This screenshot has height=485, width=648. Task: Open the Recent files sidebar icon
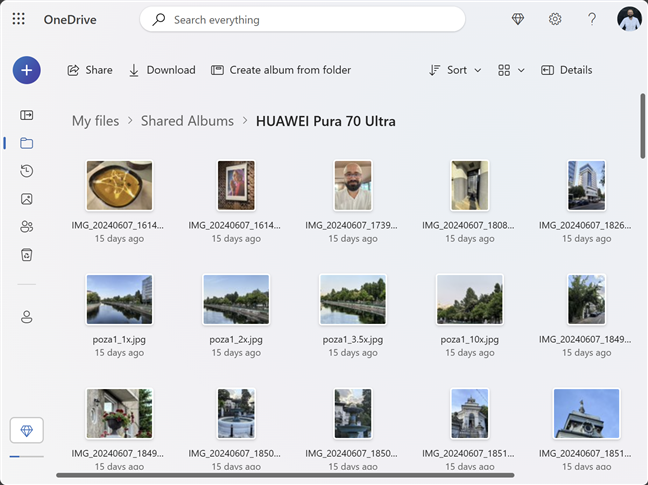27,171
